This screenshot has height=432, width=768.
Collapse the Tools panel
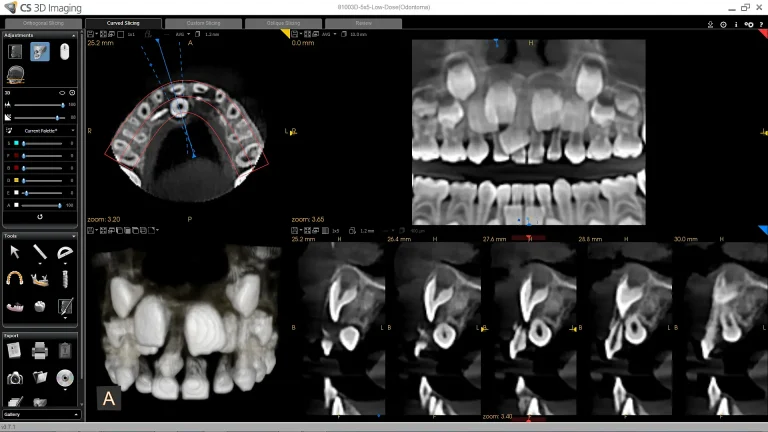click(73, 236)
